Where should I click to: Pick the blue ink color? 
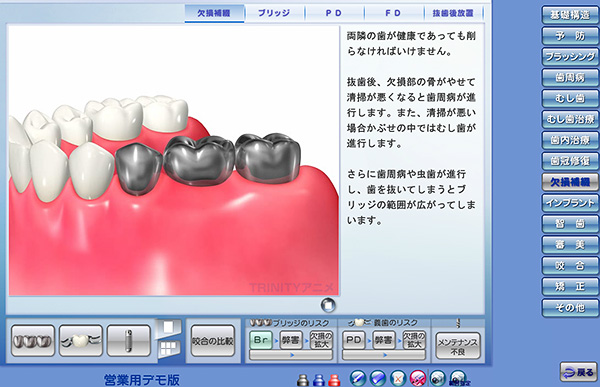[x=319, y=380]
